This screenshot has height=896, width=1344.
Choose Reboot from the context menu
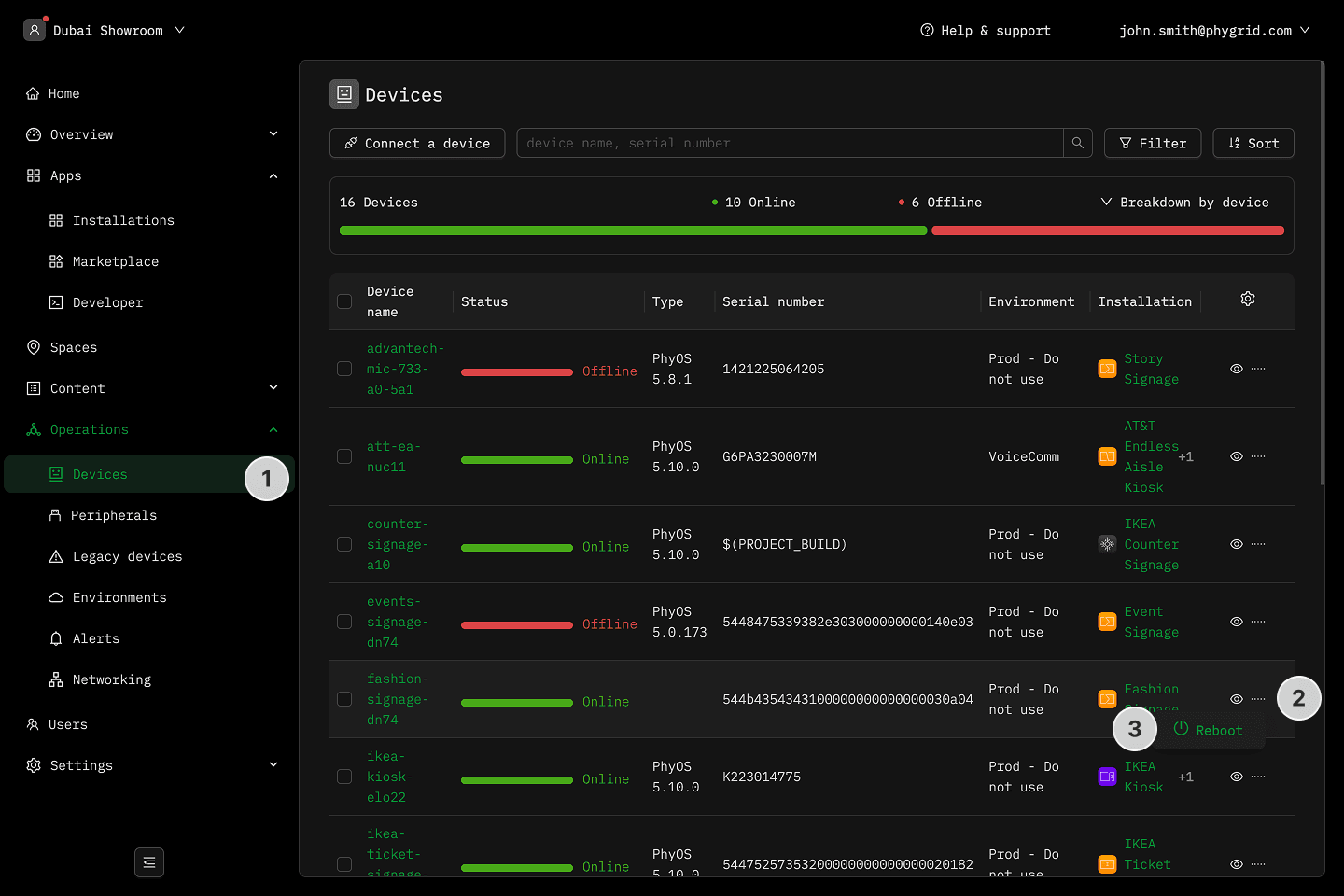tap(1209, 730)
